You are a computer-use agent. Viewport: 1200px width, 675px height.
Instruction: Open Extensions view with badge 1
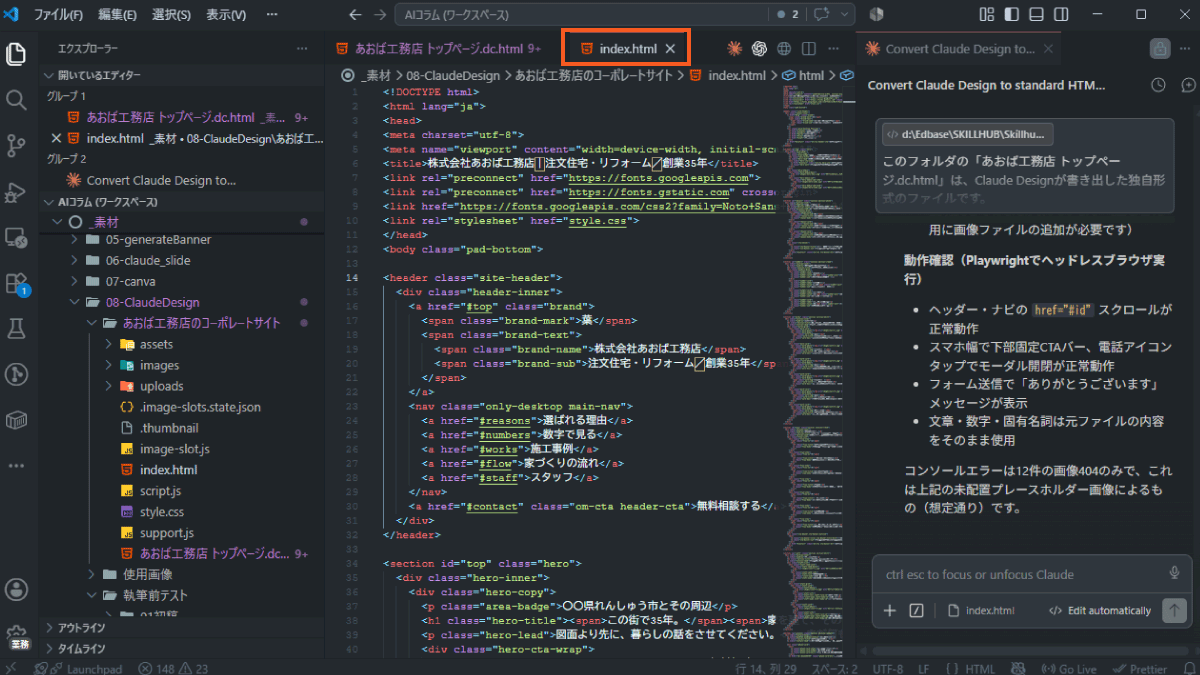pos(16,283)
